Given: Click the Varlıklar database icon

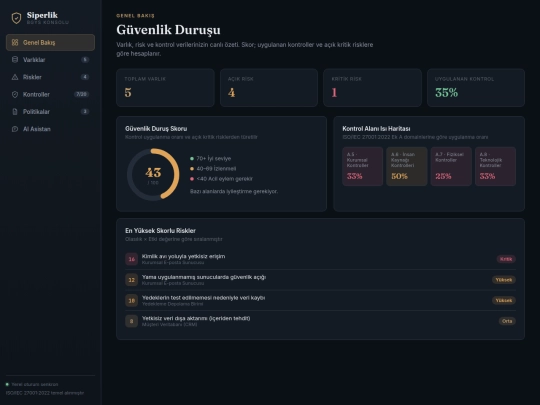Looking at the screenshot, I should click(x=15, y=60).
